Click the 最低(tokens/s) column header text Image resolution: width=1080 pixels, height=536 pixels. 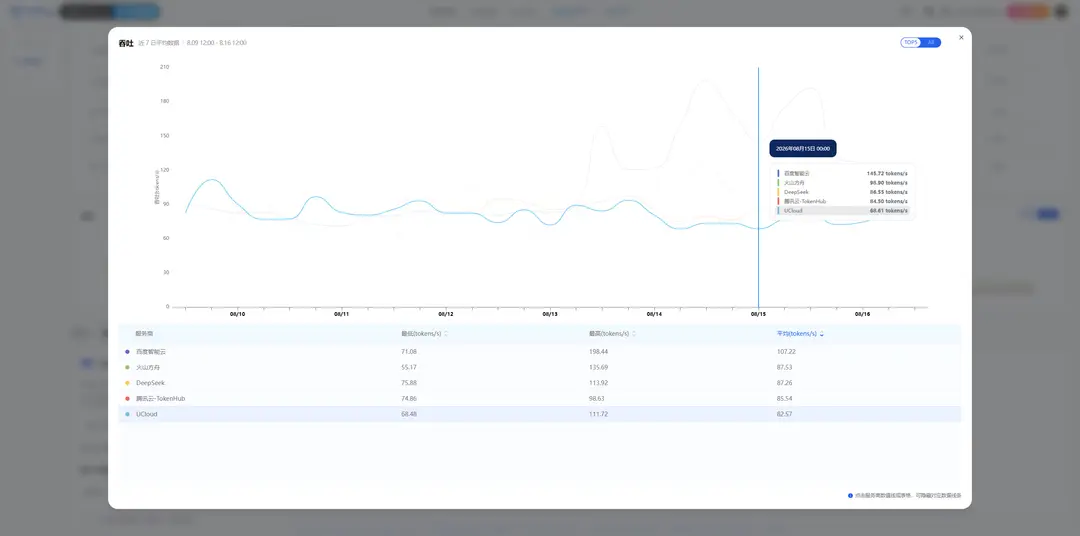pos(421,333)
